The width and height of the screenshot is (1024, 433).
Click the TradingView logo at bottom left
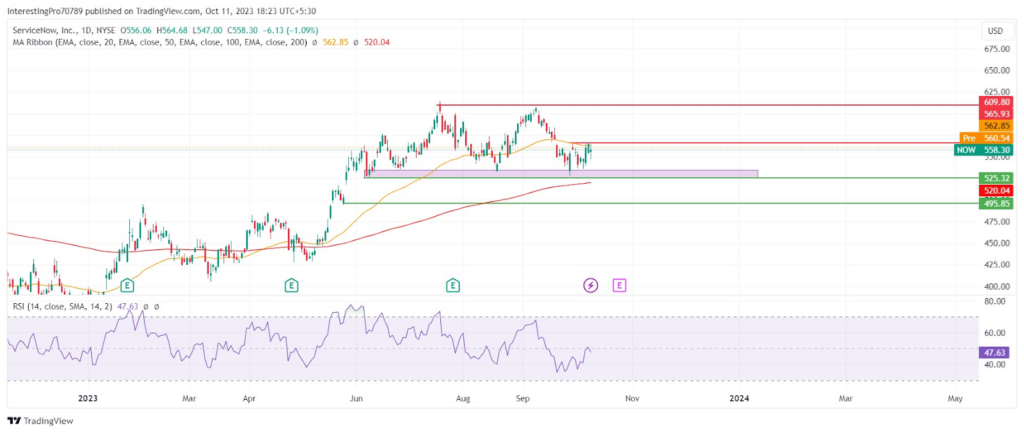40,421
